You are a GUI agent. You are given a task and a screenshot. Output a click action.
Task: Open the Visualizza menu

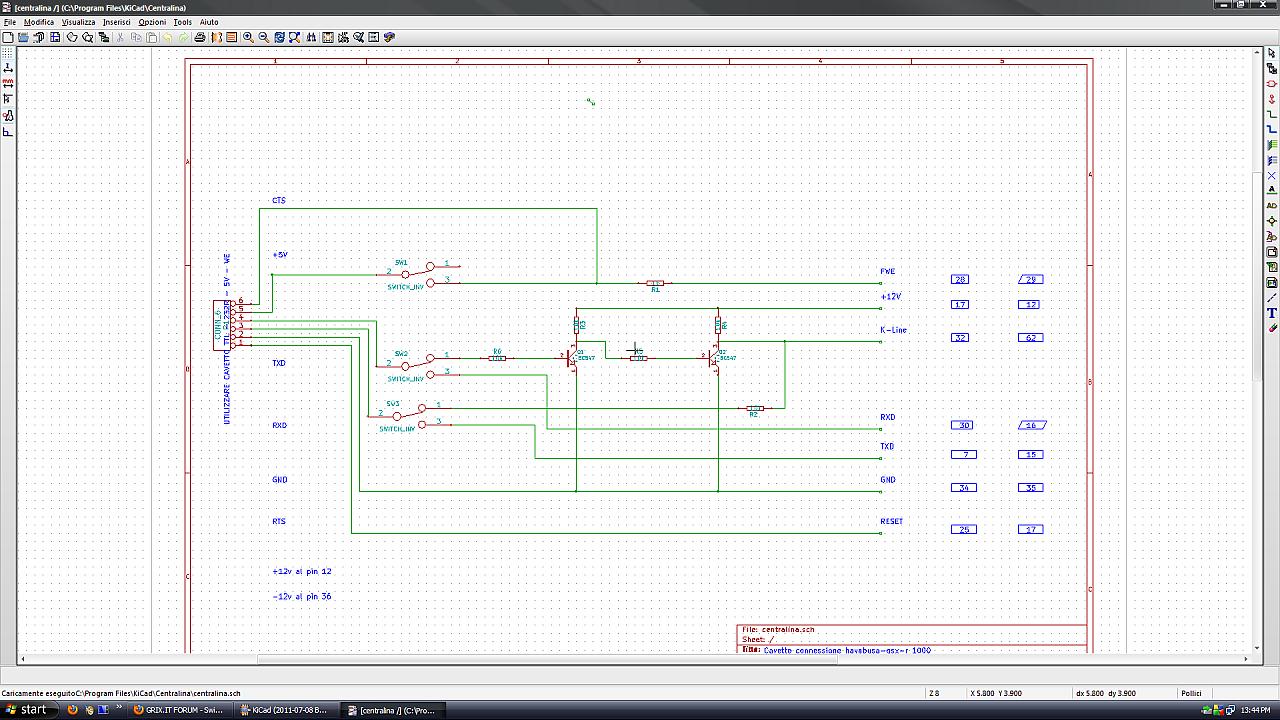click(78, 22)
